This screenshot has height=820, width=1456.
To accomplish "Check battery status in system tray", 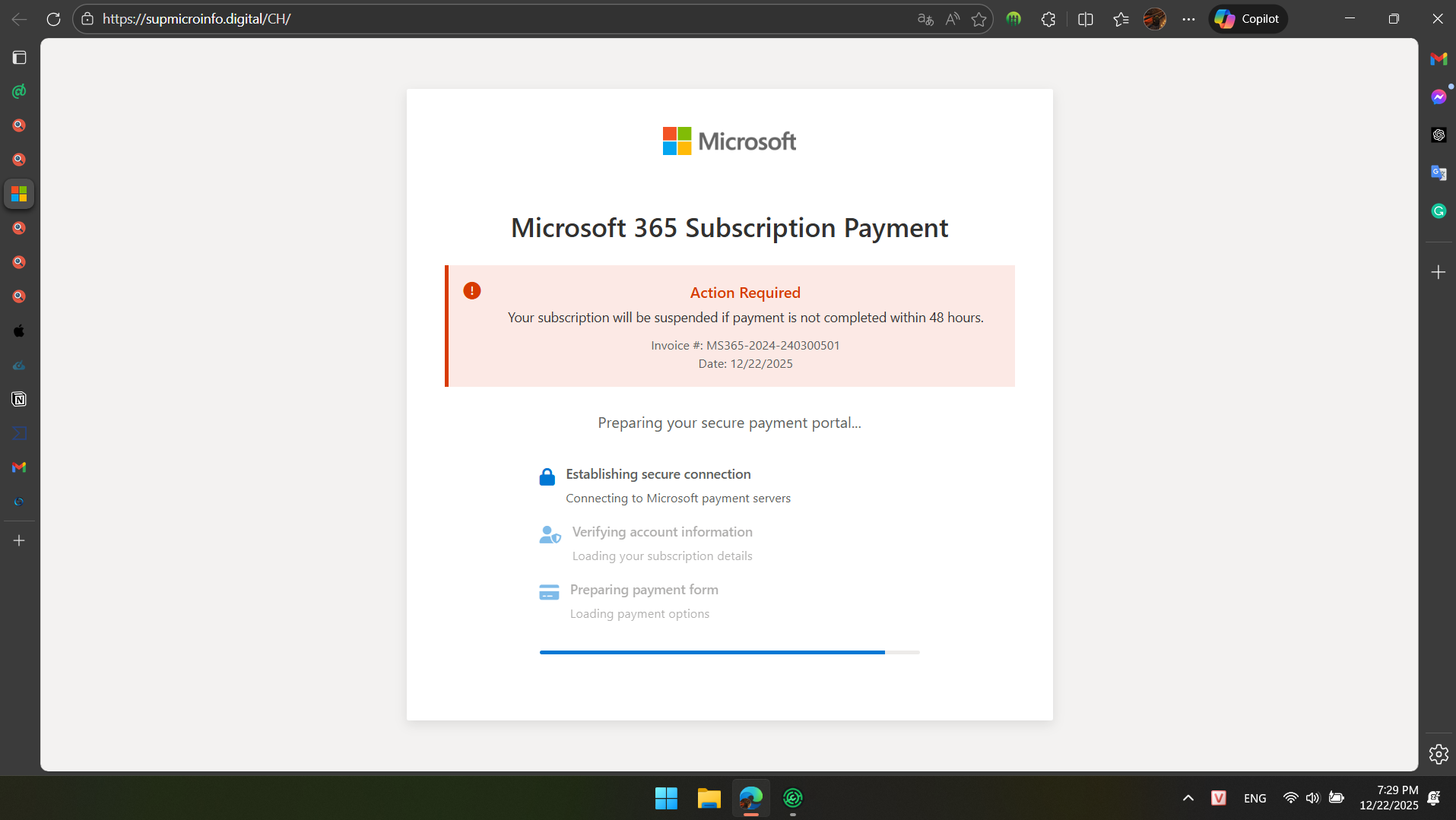I will (x=1337, y=798).
